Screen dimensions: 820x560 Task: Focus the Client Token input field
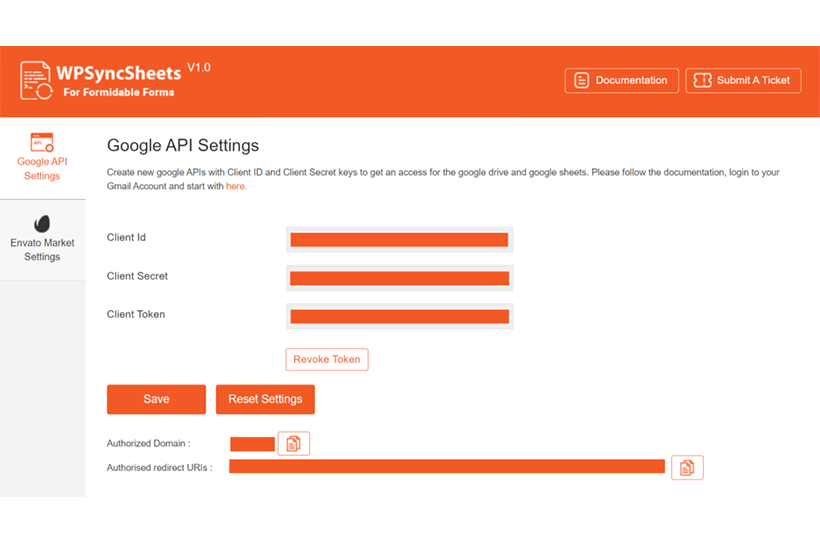[x=400, y=316]
